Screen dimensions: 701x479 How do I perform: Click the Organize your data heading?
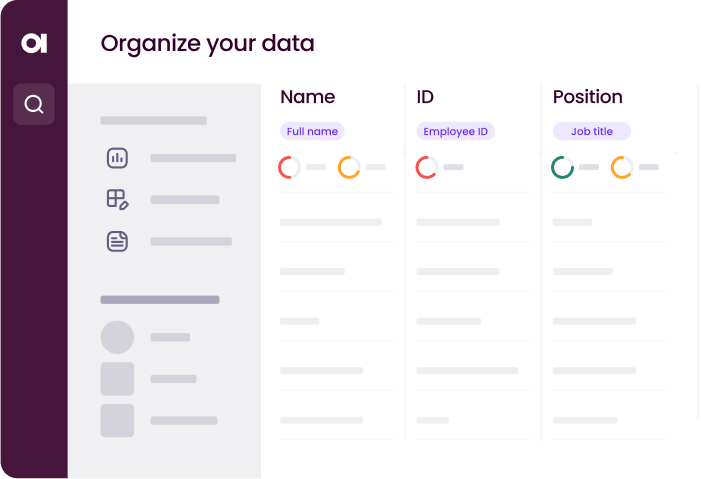208,43
